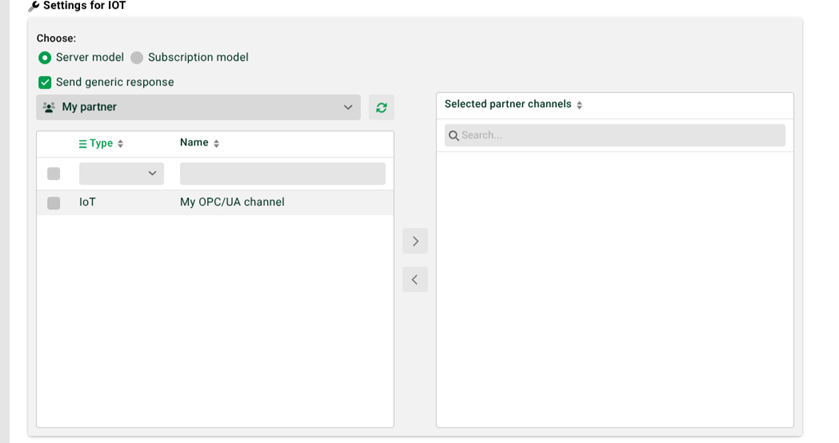839x443 pixels.
Task: Click the Type column menu icon
Action: [x=82, y=143]
